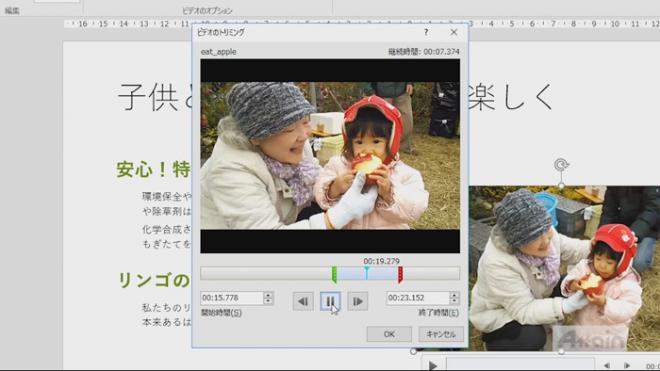Click the bottom-left resize handle of slide video
Viewport: 660px width, 371px height.
click(x=413, y=351)
